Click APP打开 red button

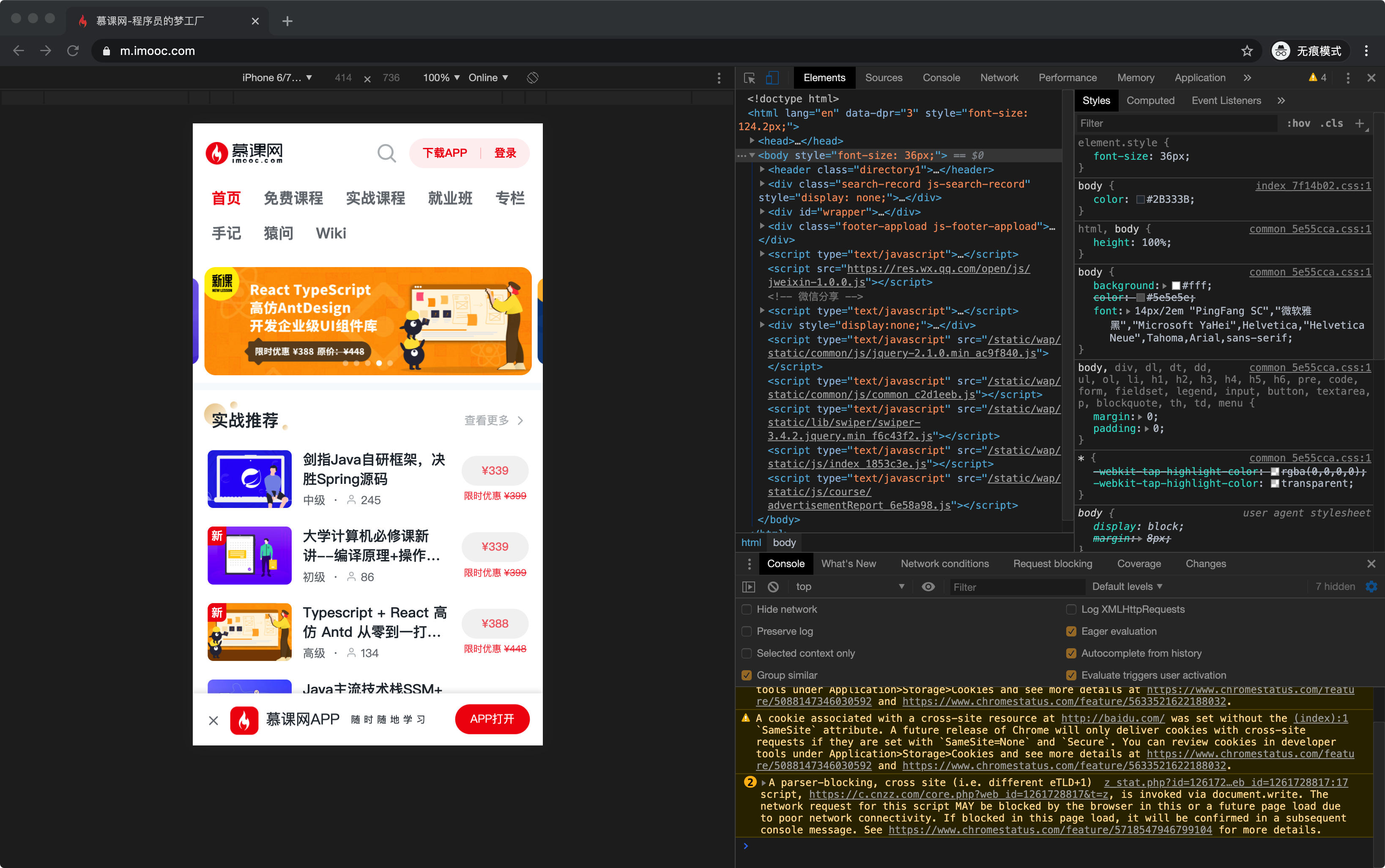tap(492, 719)
